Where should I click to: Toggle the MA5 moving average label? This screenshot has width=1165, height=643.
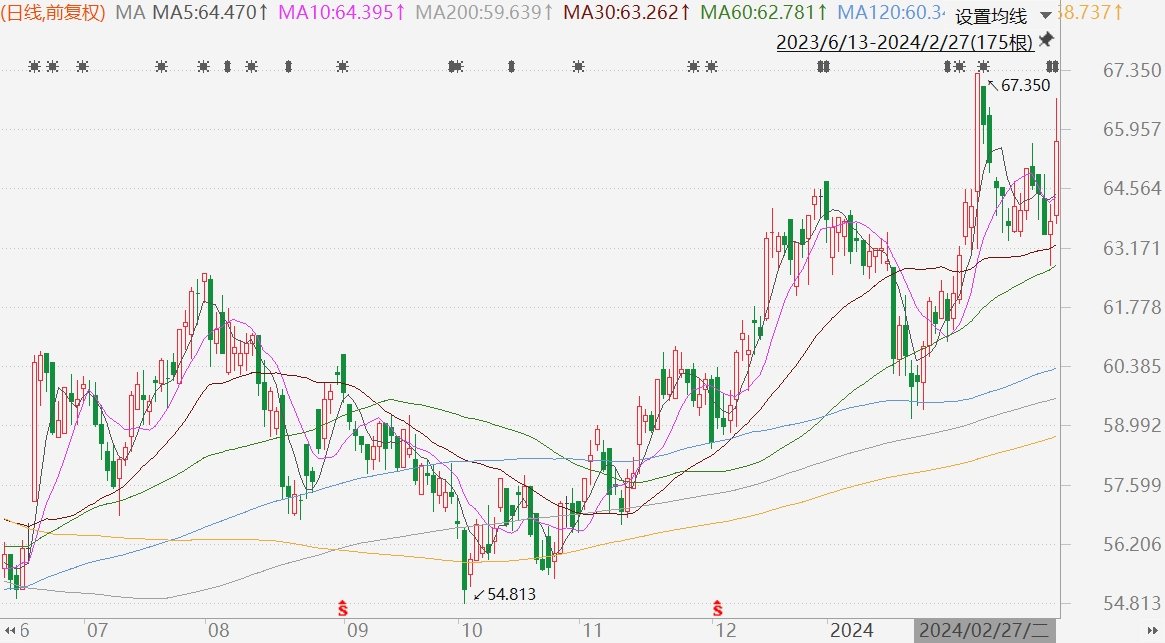tap(209, 13)
